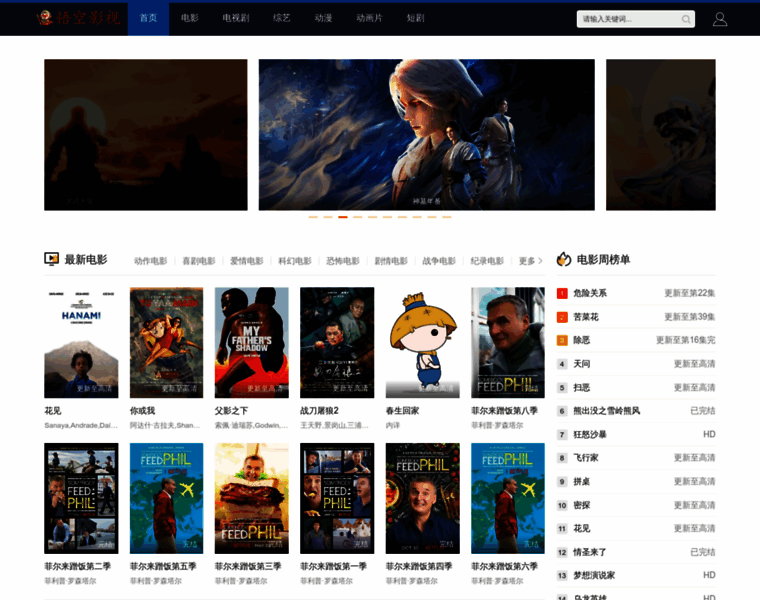Open the 花见 HANAMI movie poster
This screenshot has height=600, width=760.
tap(81, 342)
